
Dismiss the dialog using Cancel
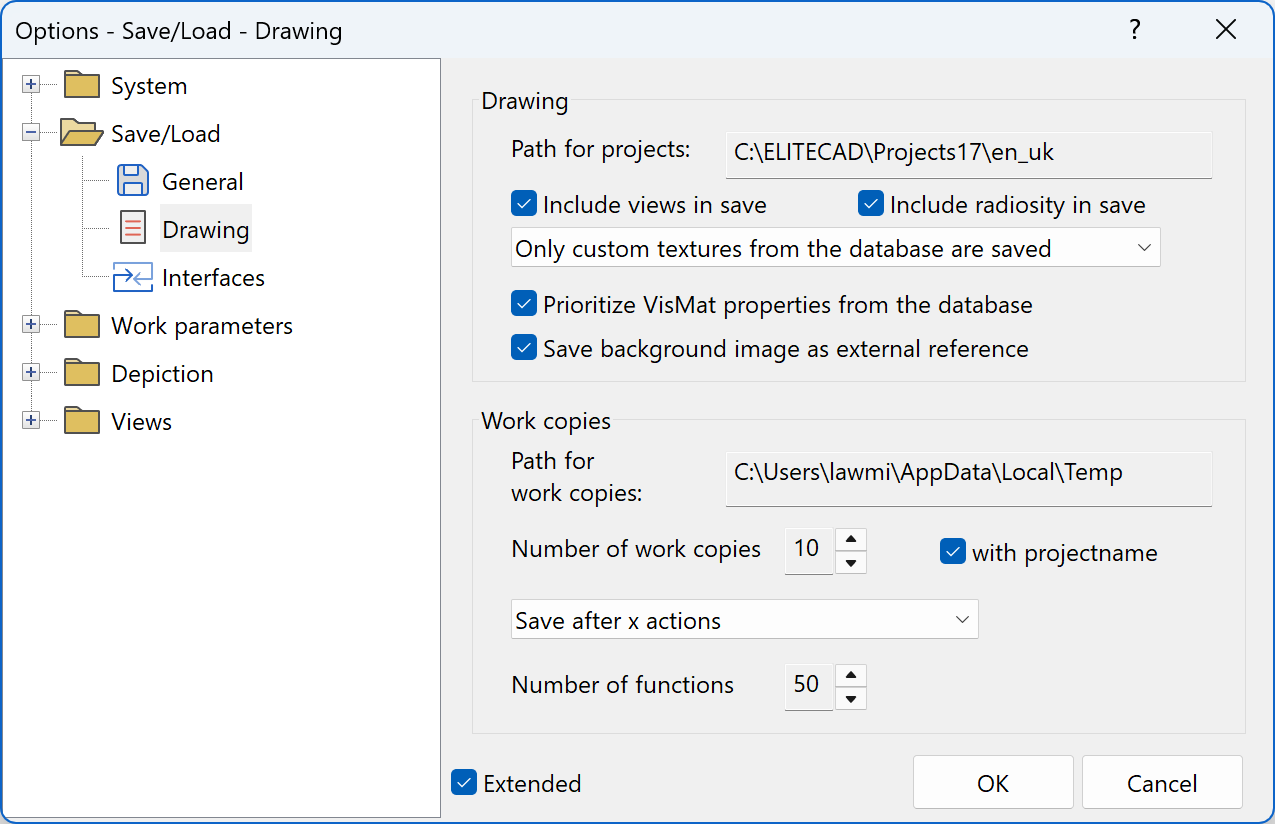1161,782
